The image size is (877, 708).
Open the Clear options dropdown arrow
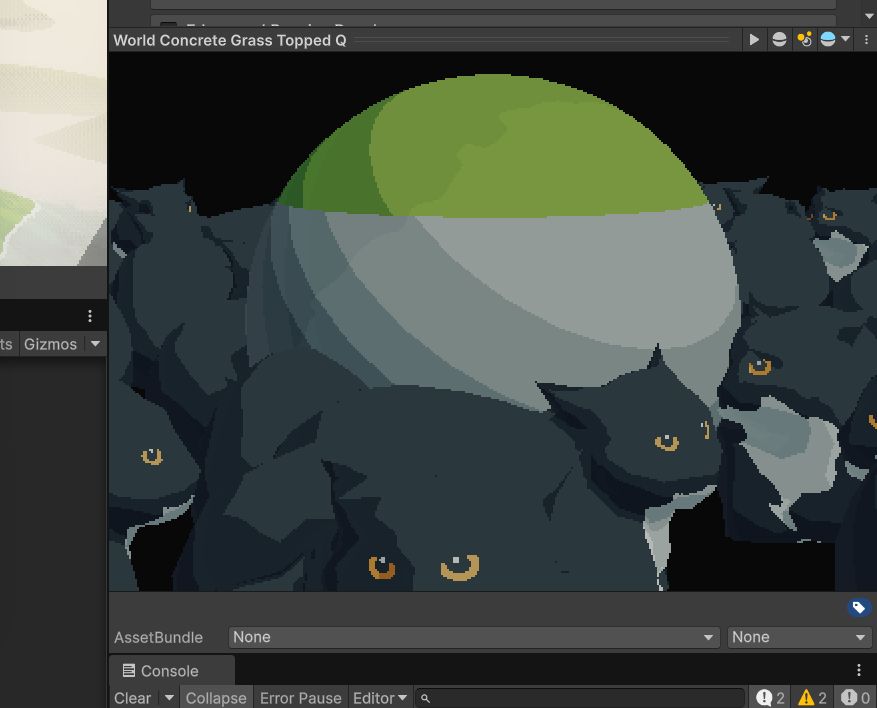169,697
